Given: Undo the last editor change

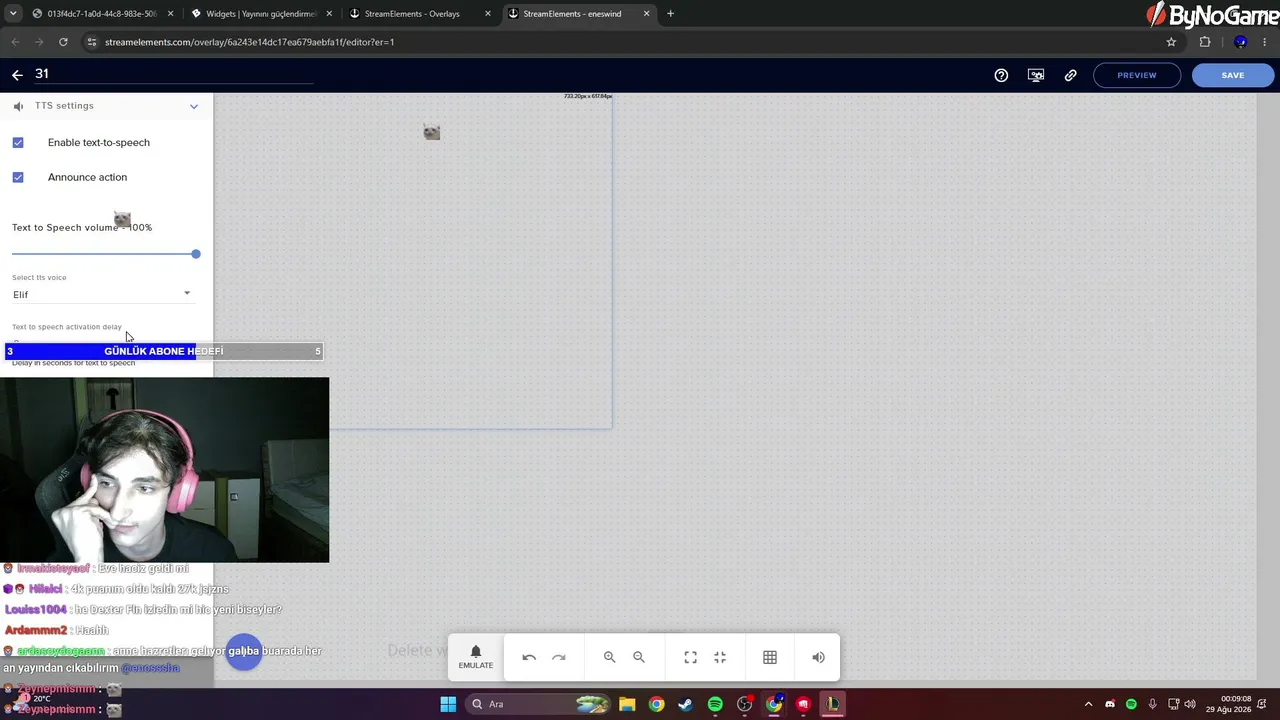Looking at the screenshot, I should pyautogui.click(x=529, y=657).
